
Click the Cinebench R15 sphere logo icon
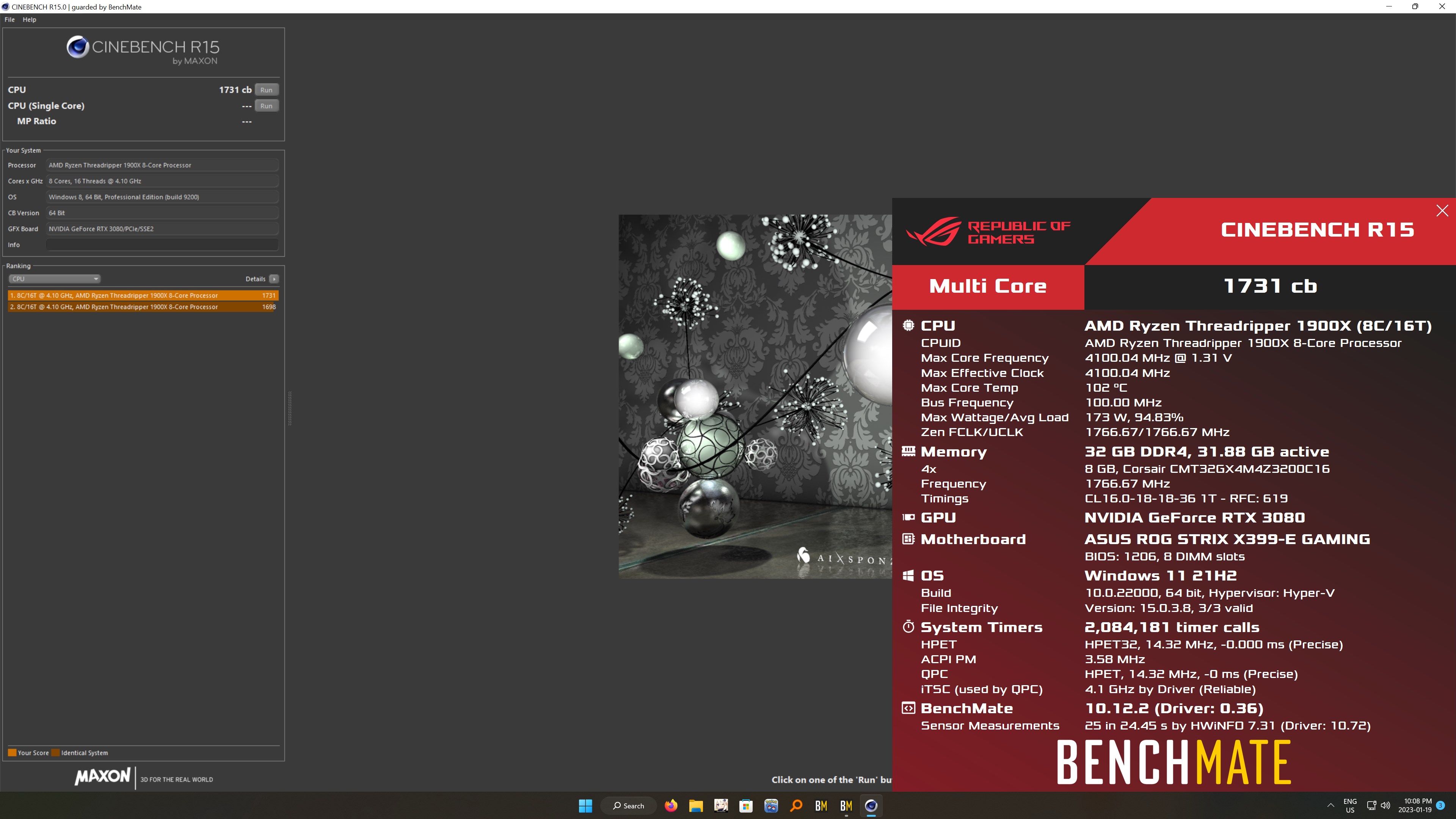point(77,47)
